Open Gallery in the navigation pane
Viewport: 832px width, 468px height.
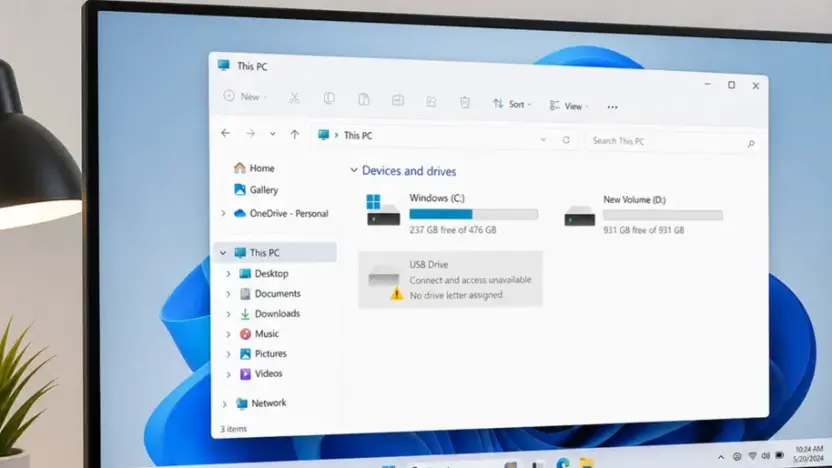(256, 190)
